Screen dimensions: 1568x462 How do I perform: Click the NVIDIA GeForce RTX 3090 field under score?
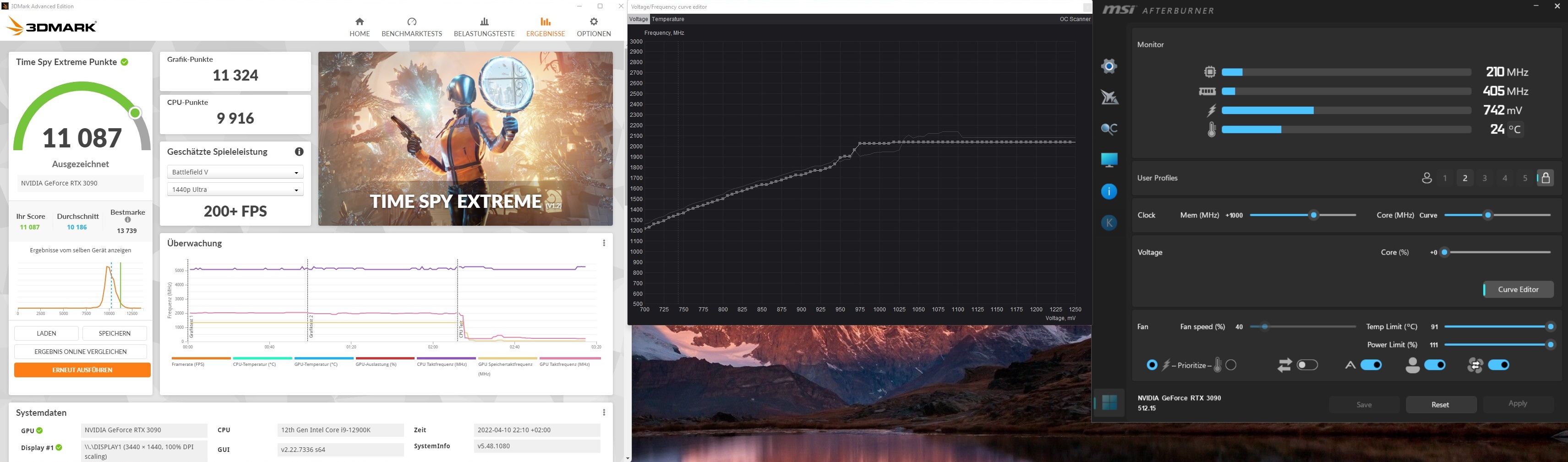(x=80, y=183)
